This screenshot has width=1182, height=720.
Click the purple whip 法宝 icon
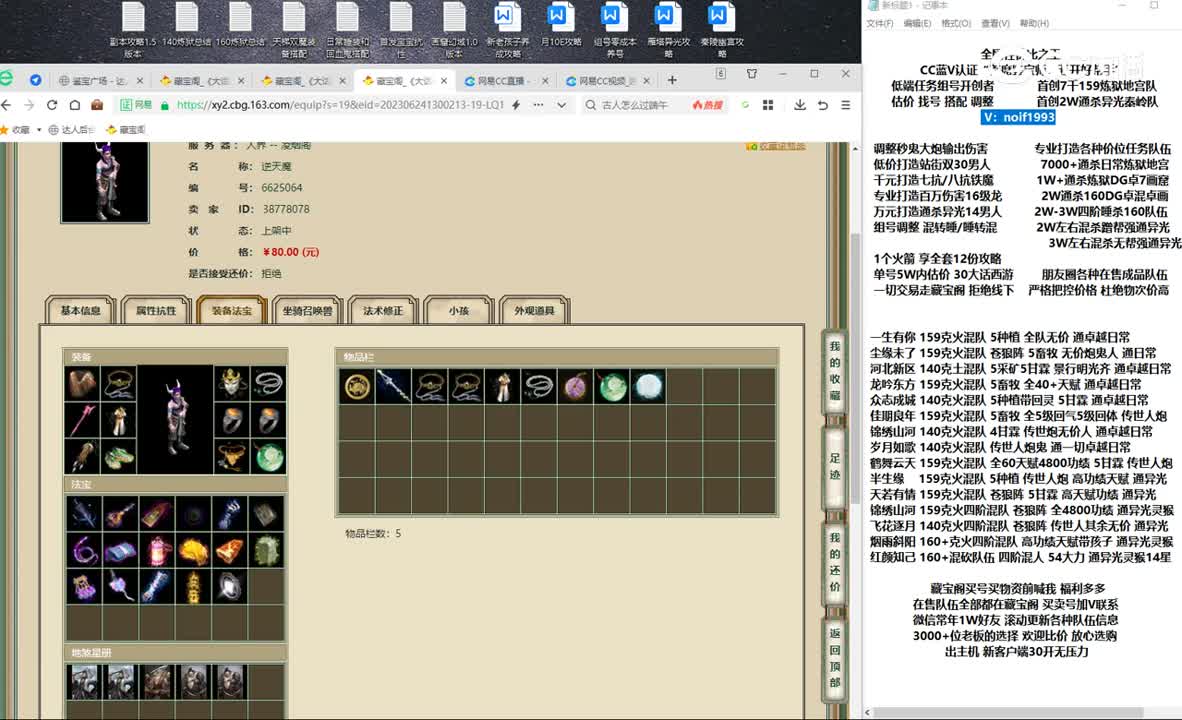pos(84,551)
